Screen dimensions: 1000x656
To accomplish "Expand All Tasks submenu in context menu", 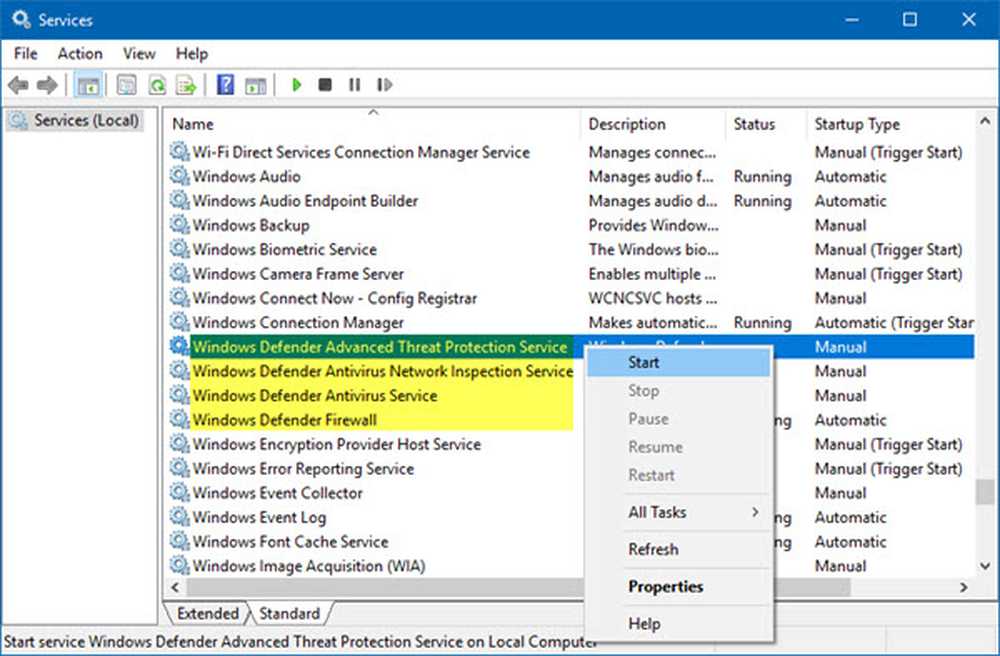I will click(x=679, y=512).
